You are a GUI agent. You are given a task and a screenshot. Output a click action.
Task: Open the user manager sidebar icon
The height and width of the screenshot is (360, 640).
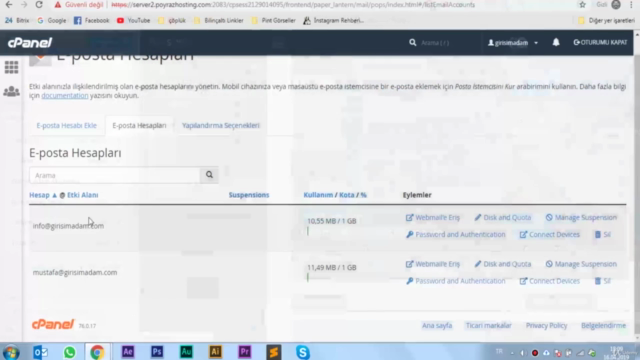pyautogui.click(x=11, y=91)
